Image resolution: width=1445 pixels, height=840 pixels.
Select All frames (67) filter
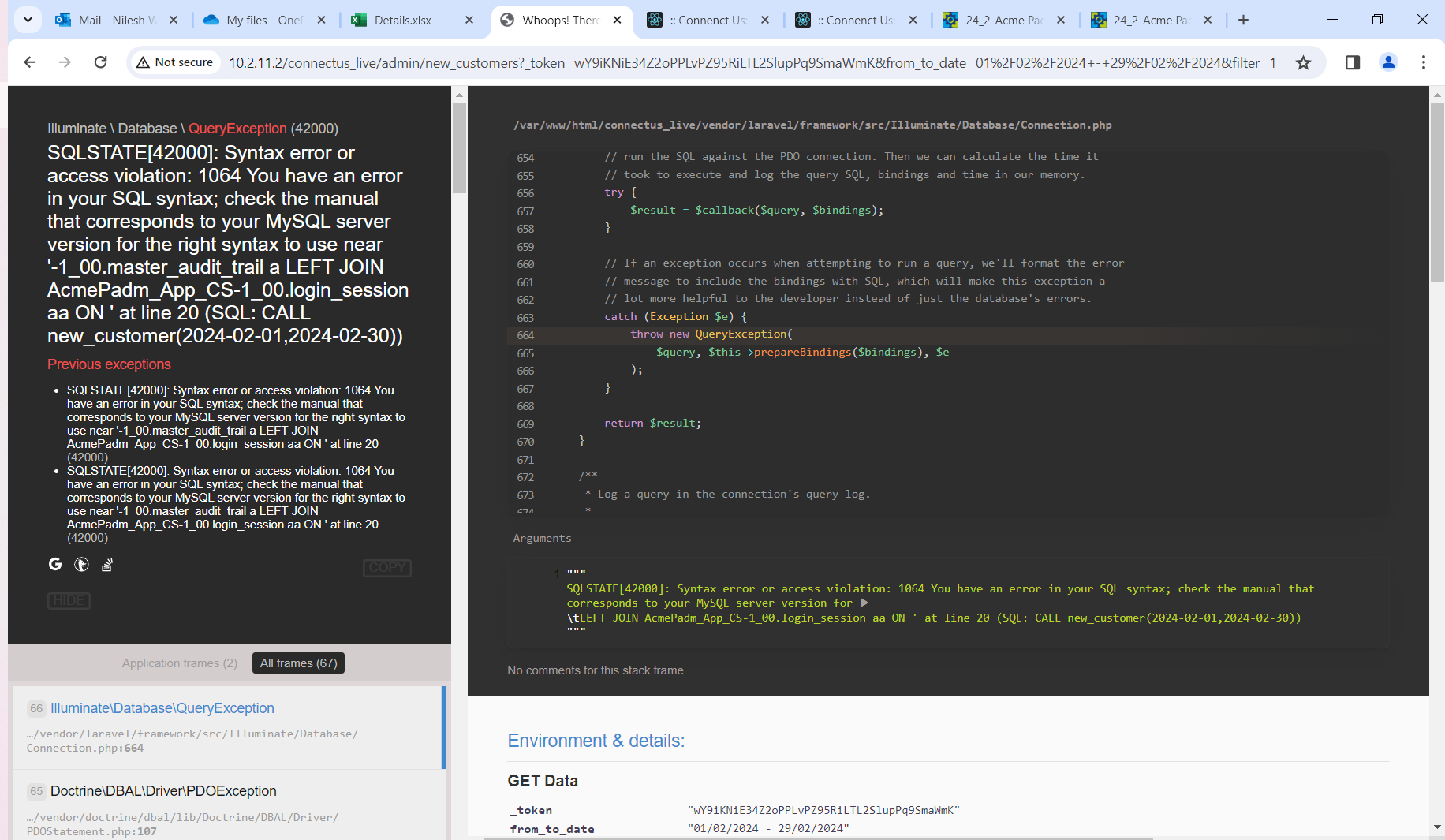299,663
